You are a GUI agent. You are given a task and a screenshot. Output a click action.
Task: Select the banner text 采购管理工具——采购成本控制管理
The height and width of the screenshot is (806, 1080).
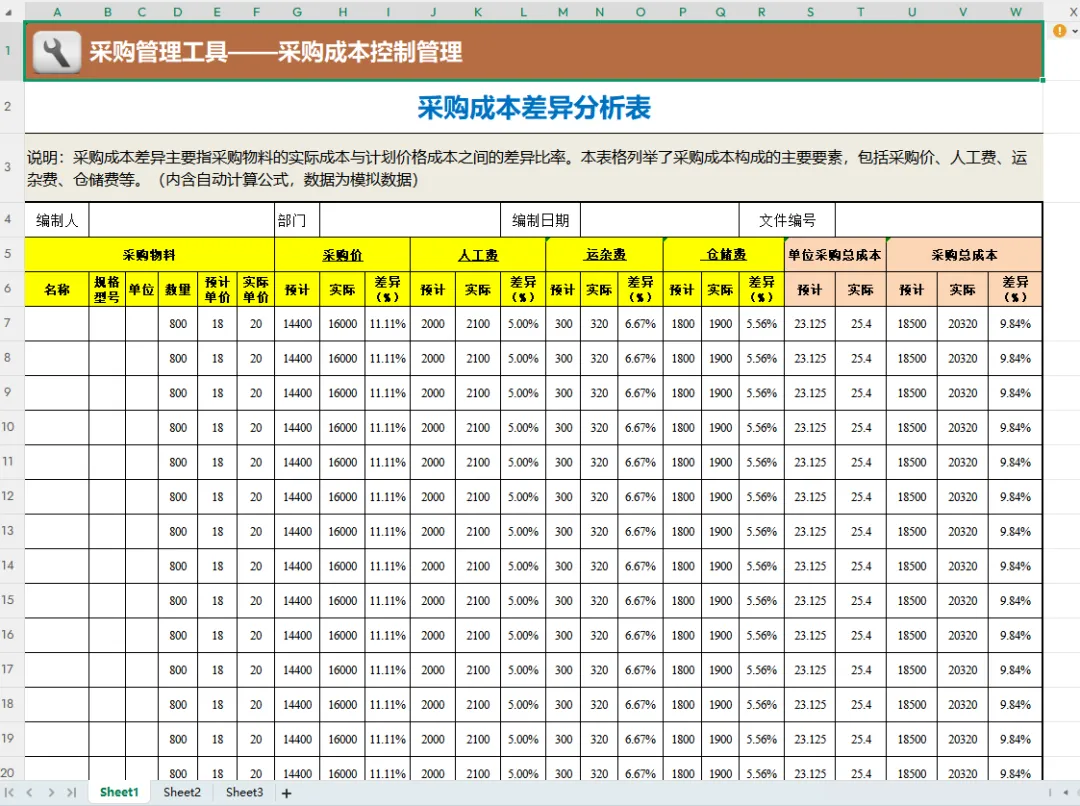[x=276, y=52]
